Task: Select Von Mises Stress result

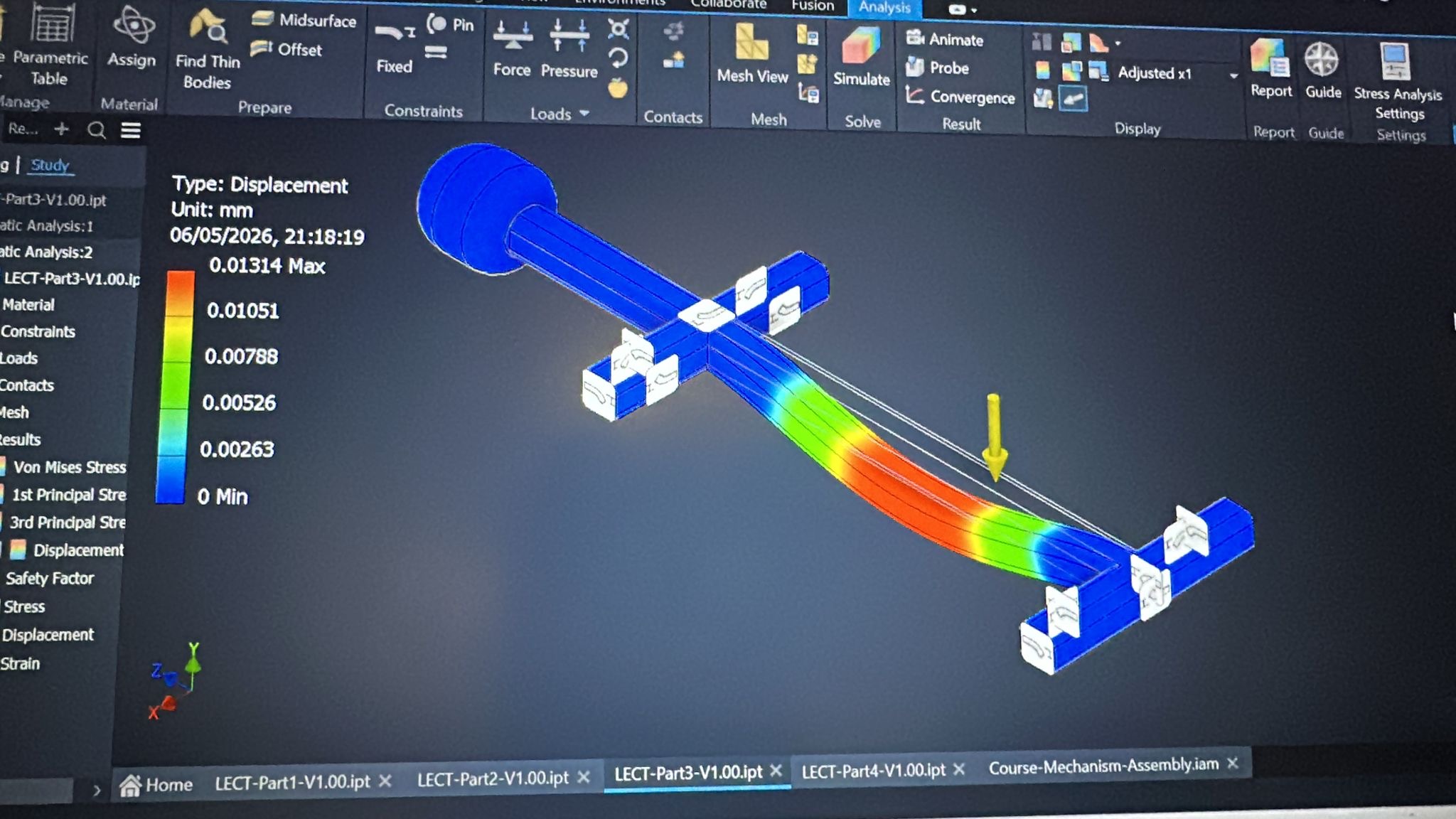Action: point(63,467)
